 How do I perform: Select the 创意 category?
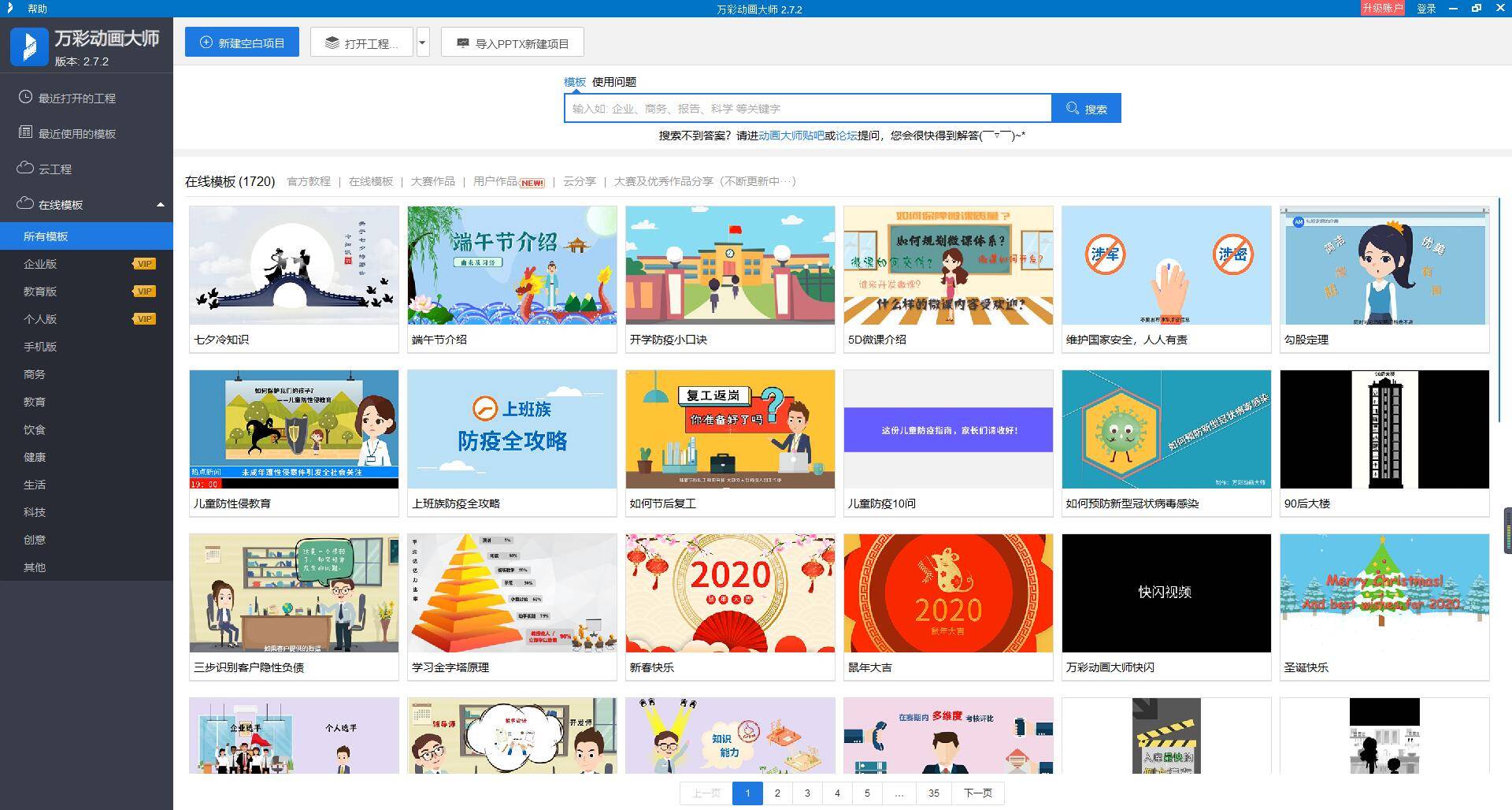(x=35, y=540)
